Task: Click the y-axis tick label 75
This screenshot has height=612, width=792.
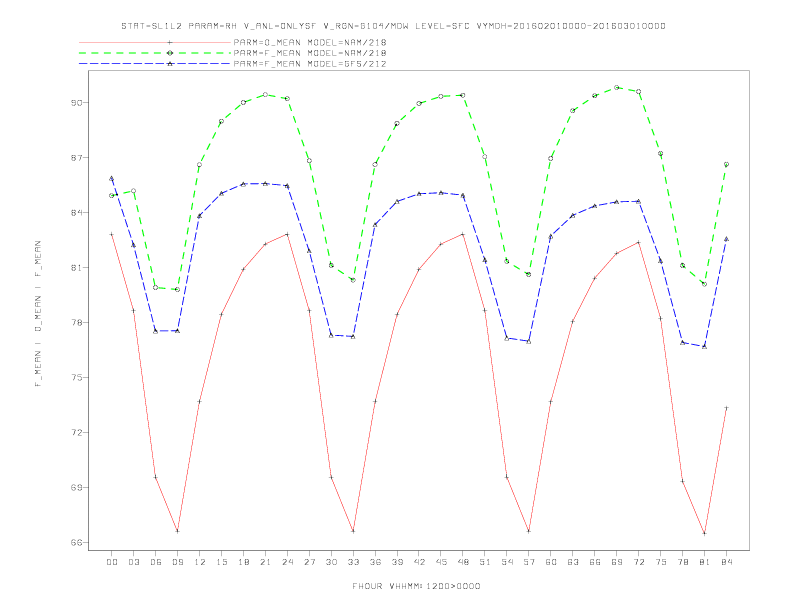Action: pos(76,378)
